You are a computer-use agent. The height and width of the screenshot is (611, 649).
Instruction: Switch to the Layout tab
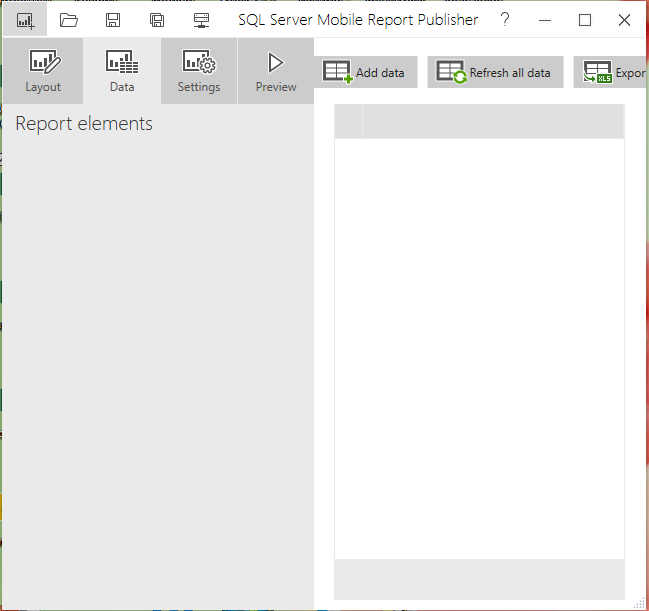pyautogui.click(x=43, y=71)
